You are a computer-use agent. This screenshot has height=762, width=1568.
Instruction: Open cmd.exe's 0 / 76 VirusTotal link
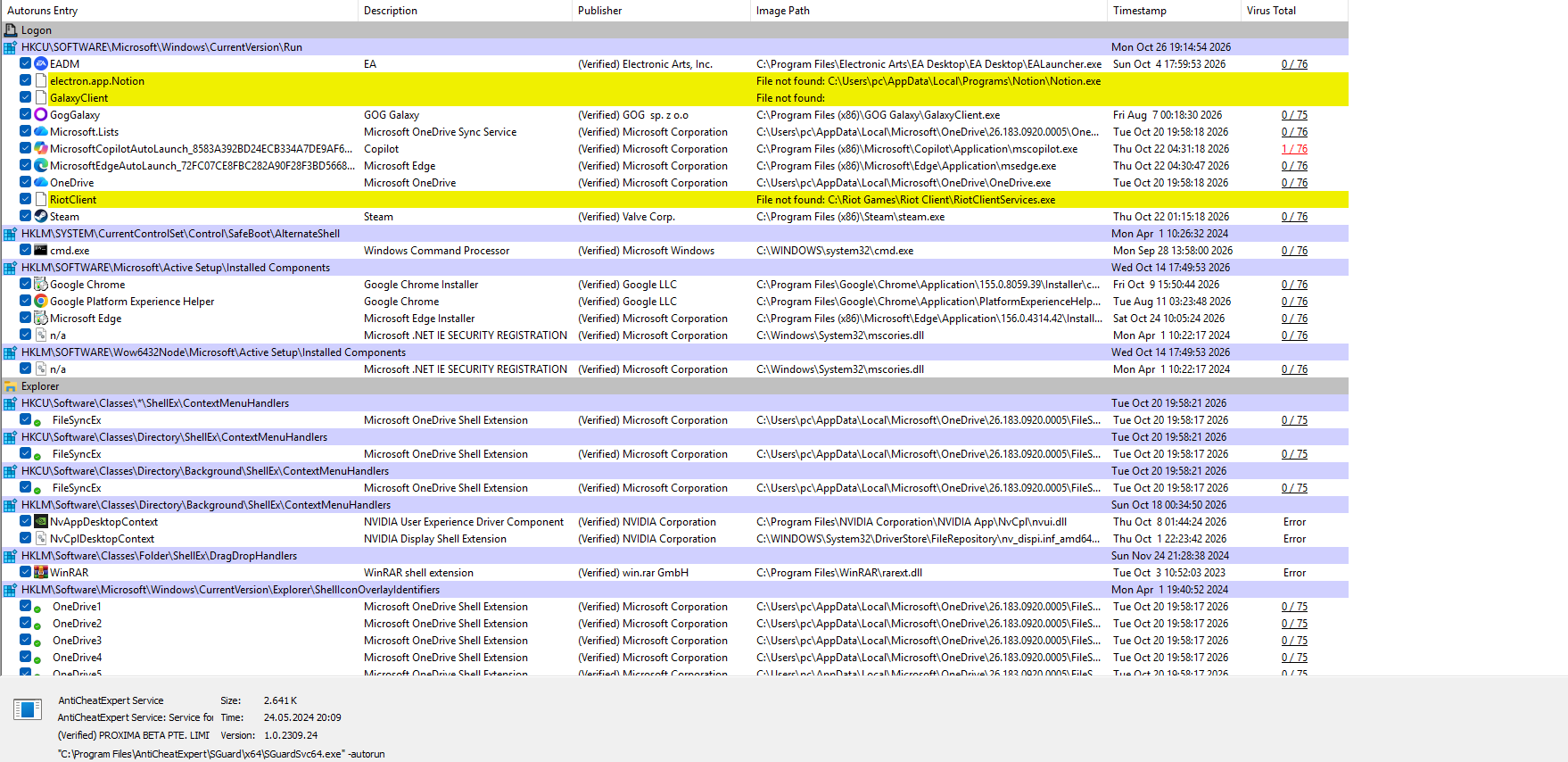pos(1294,251)
